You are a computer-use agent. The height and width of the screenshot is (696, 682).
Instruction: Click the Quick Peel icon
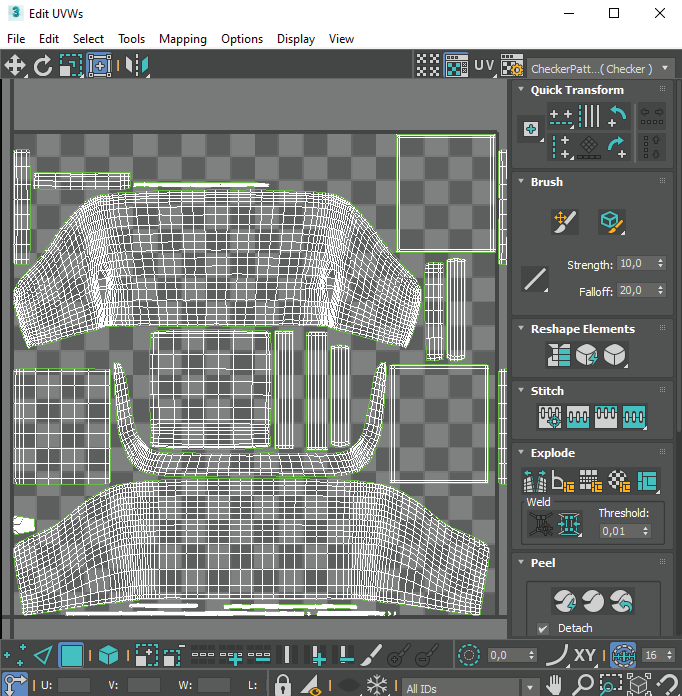coord(565,600)
